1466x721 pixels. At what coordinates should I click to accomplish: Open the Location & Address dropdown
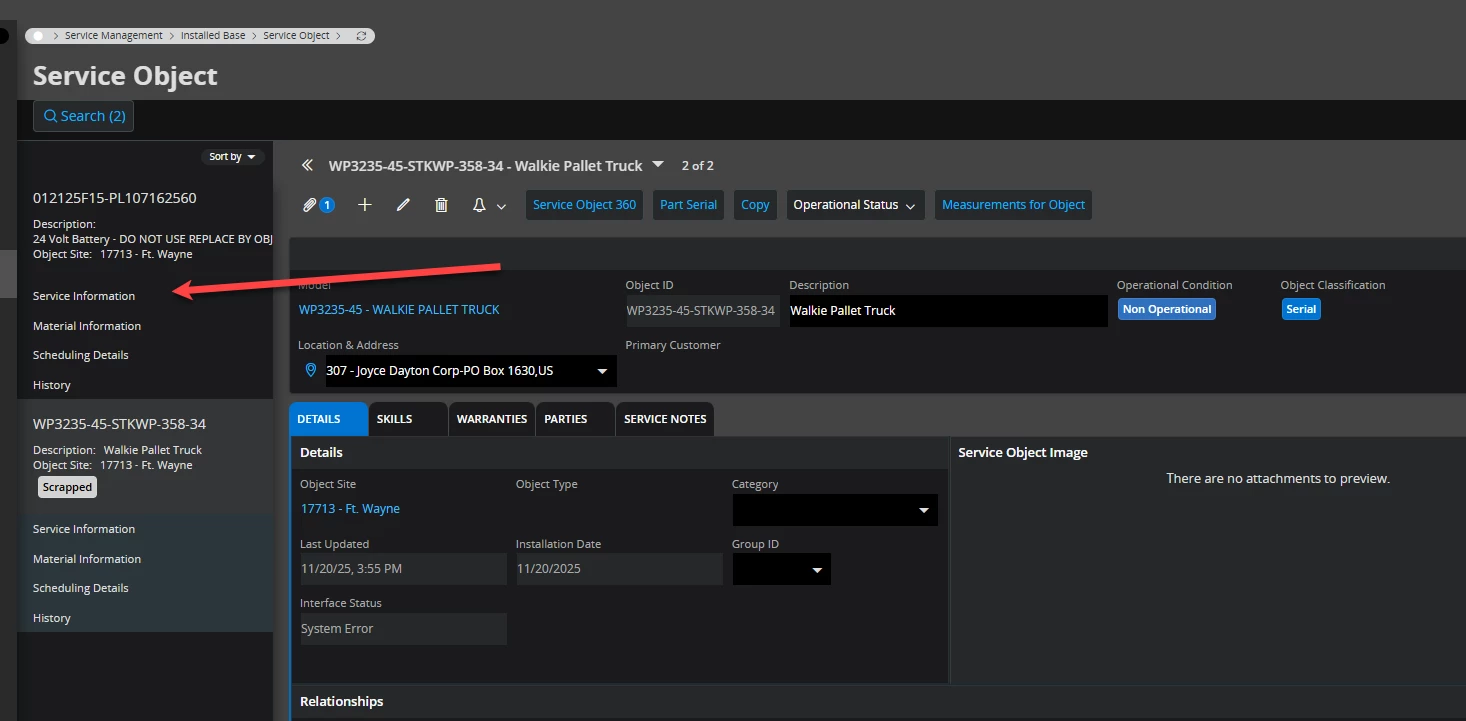coord(602,371)
